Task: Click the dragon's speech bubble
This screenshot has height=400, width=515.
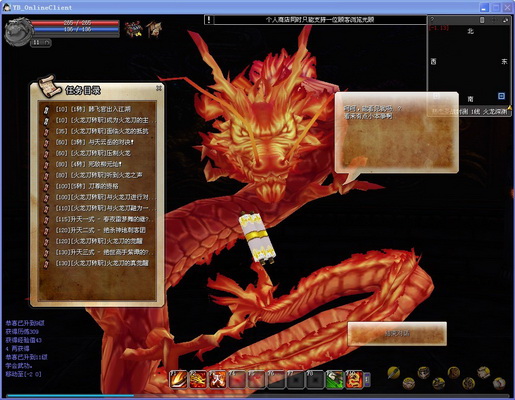Action: tap(397, 132)
